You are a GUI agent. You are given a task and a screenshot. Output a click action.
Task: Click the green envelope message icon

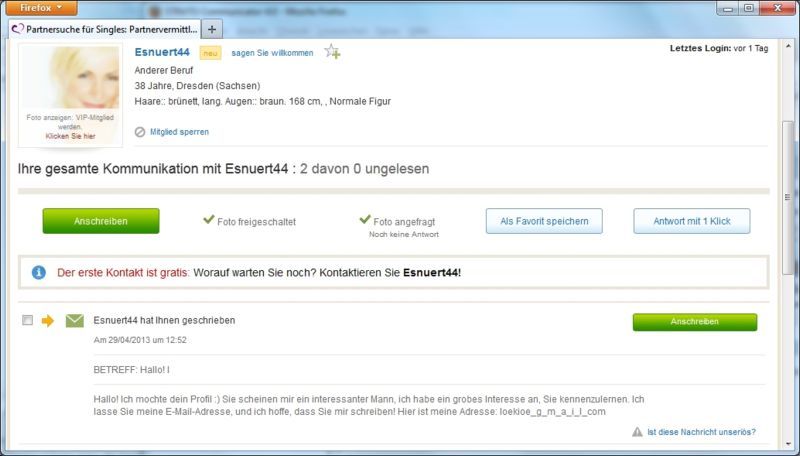74,321
